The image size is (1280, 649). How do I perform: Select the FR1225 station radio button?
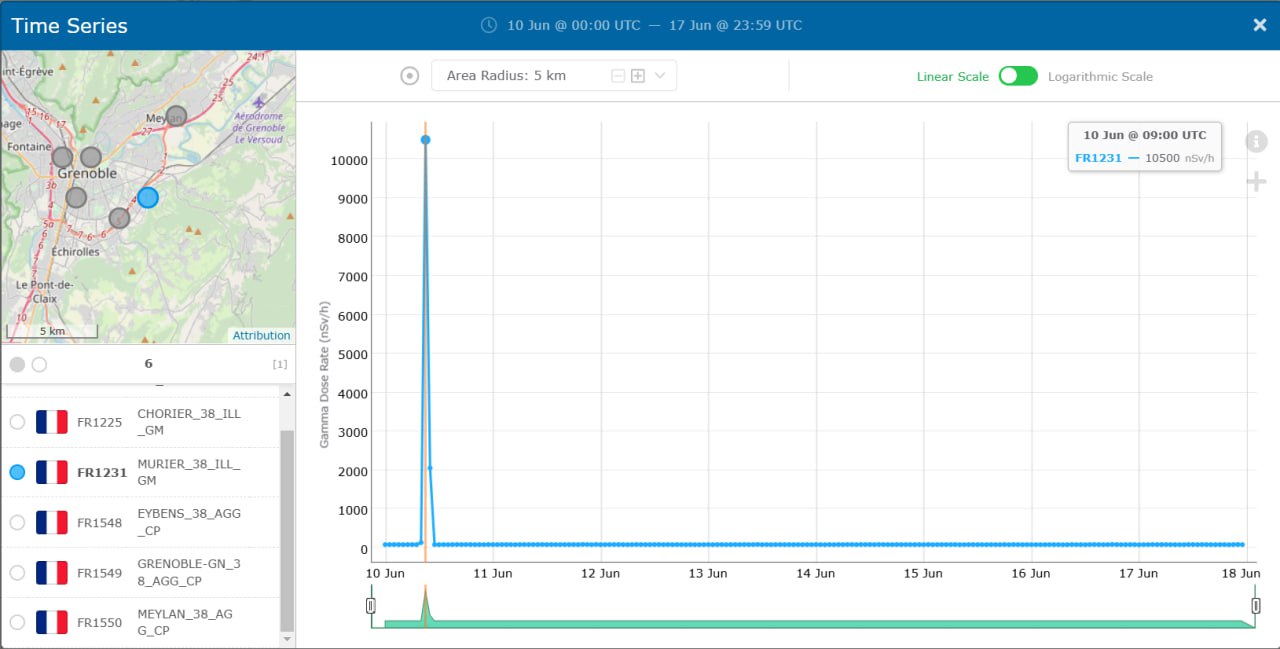coord(17,422)
